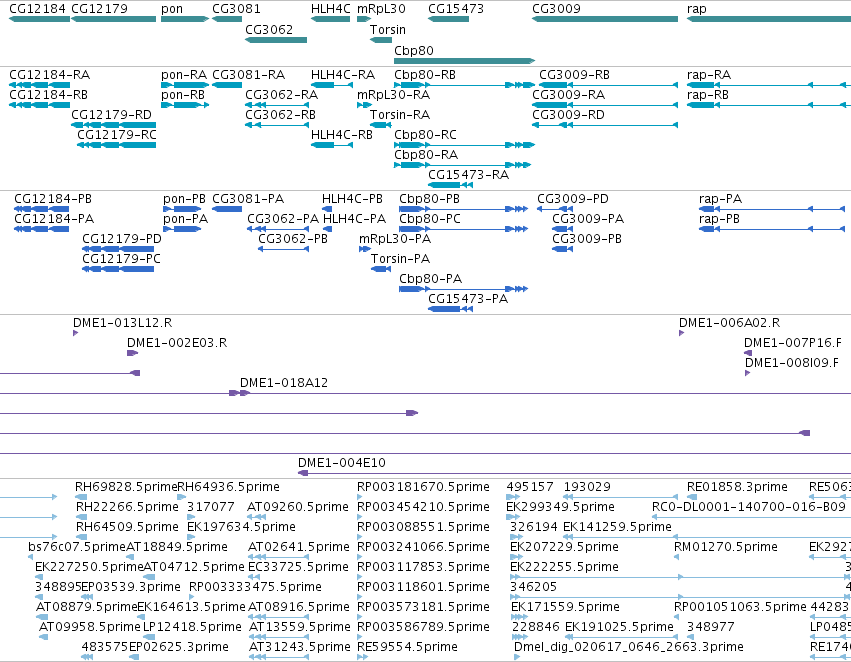
Task: Click the CG3081 gene label
Action: tap(236, 9)
